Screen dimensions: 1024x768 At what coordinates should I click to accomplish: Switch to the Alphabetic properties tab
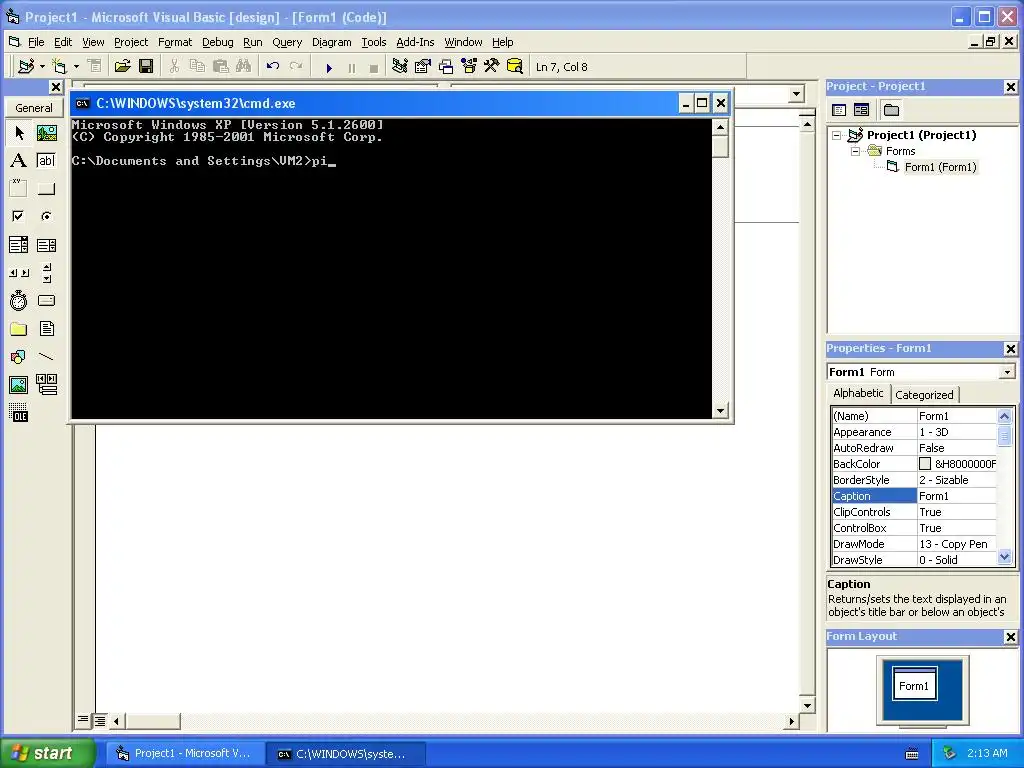coord(858,393)
